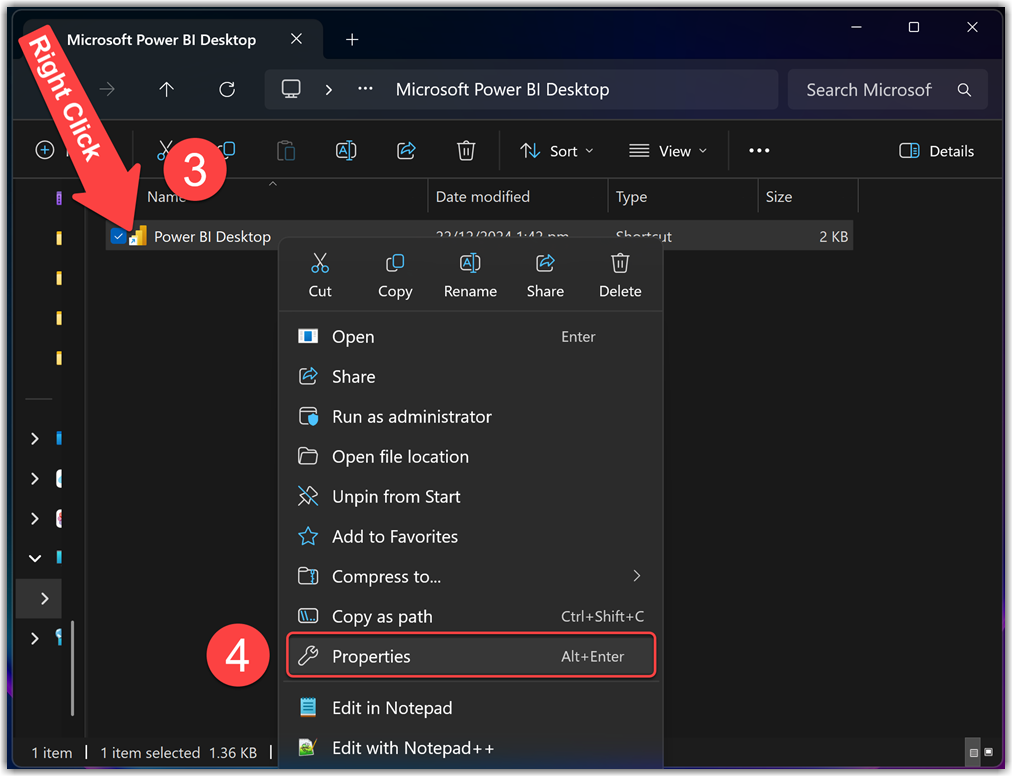This screenshot has width=1013, height=777.
Task: Click the Power BI Desktop file name
Action: 212,237
